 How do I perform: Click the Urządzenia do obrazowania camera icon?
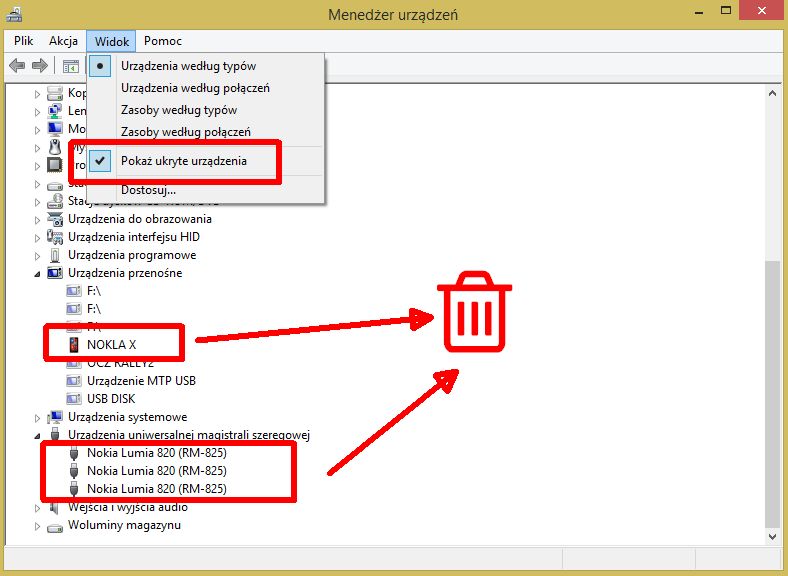55,219
